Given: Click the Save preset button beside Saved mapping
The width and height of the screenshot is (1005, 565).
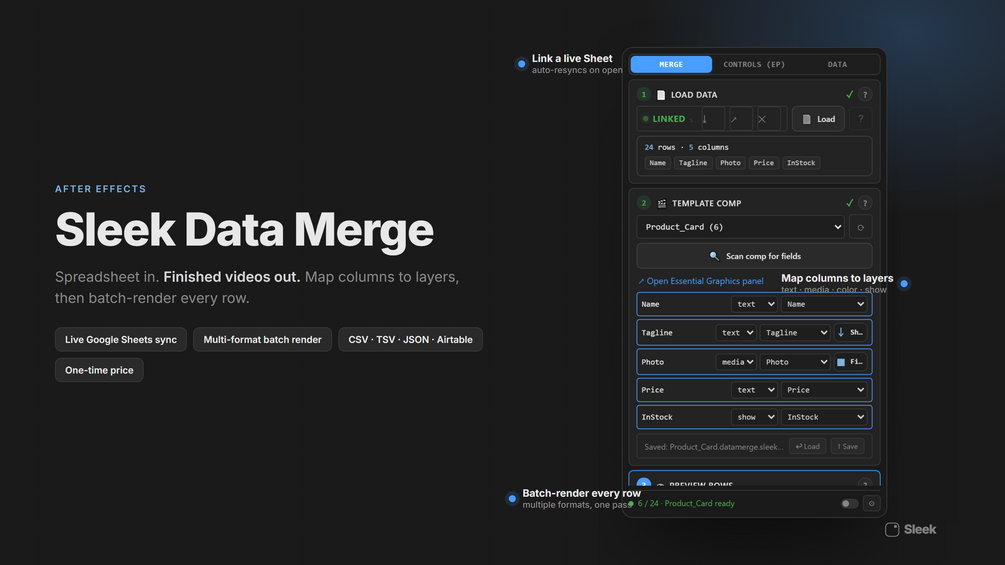Looking at the screenshot, I should [847, 446].
